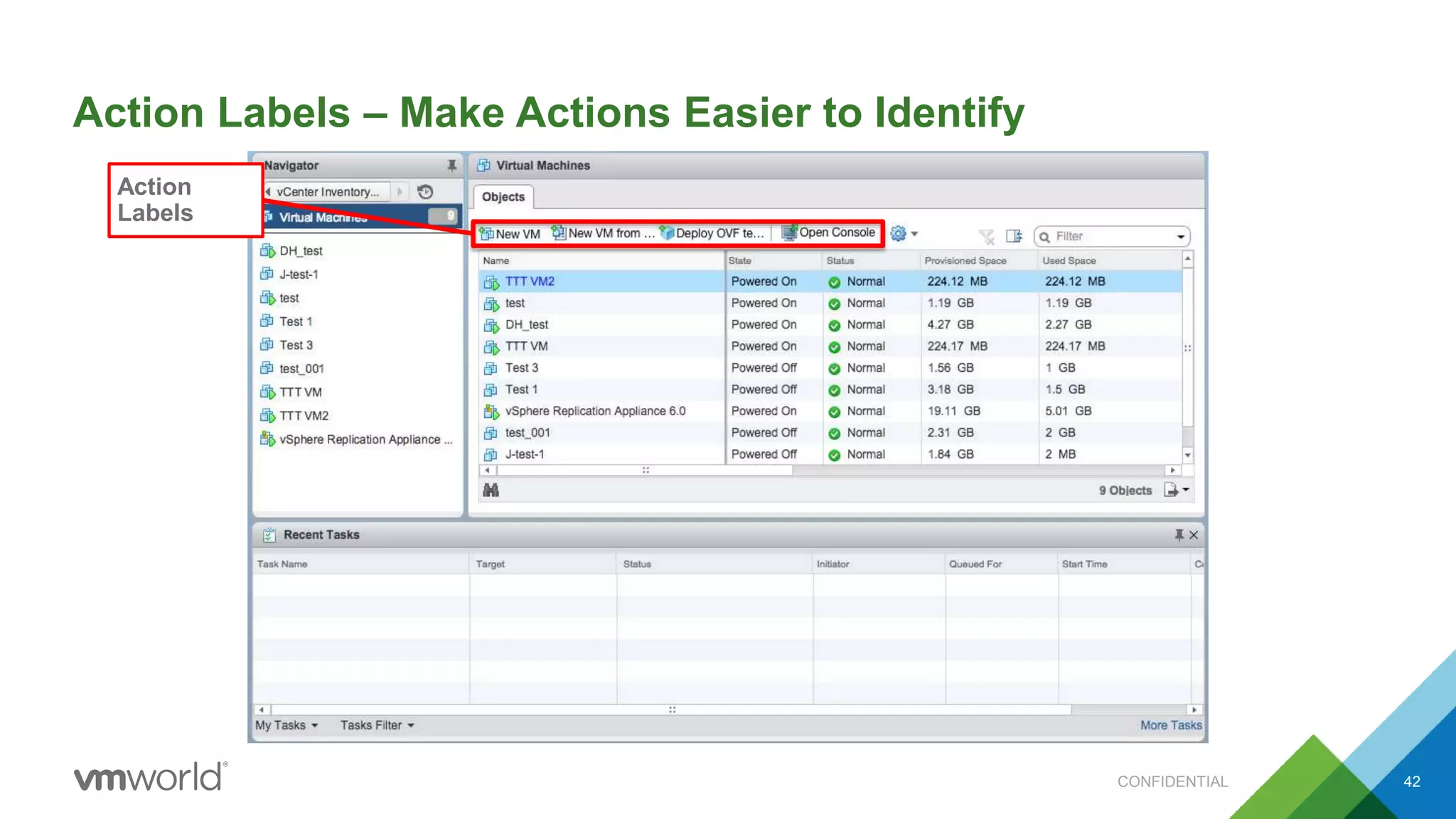Click the Virtual Machines header icon
This screenshot has width=1456, height=819.
pyautogui.click(x=483, y=166)
